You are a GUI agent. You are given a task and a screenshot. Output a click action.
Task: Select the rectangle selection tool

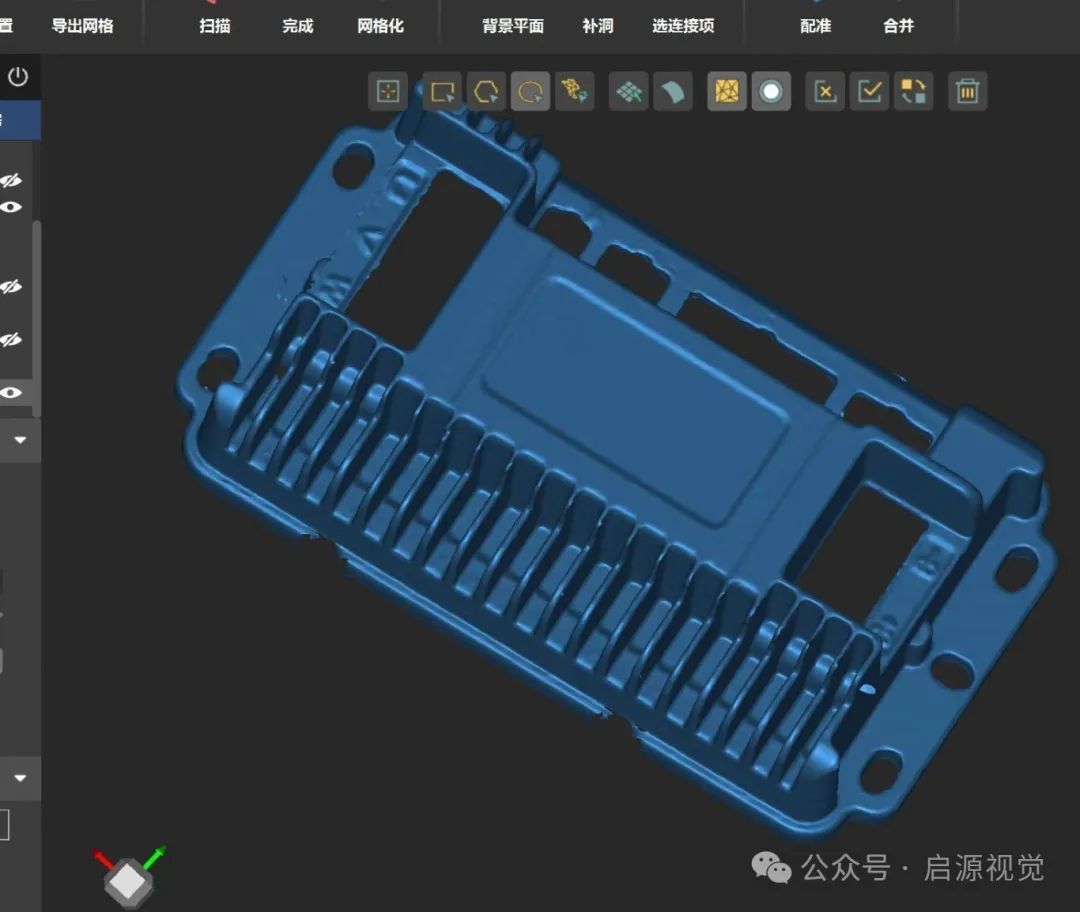point(441,92)
